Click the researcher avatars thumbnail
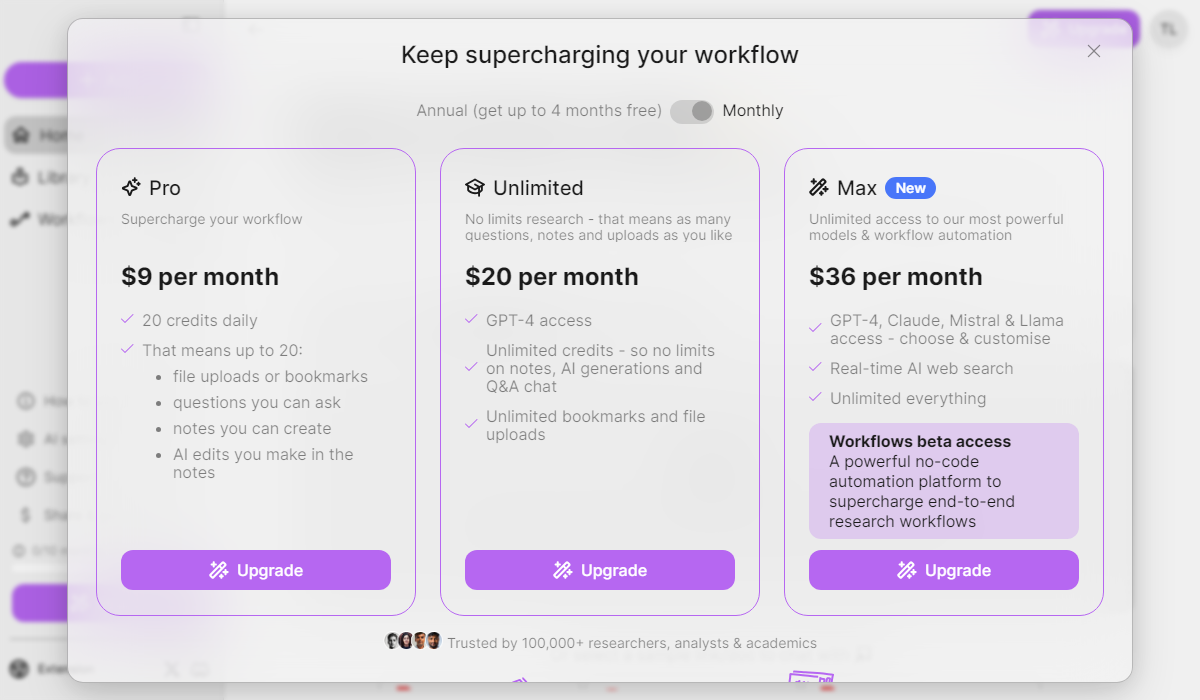This screenshot has width=1200, height=700. click(413, 642)
